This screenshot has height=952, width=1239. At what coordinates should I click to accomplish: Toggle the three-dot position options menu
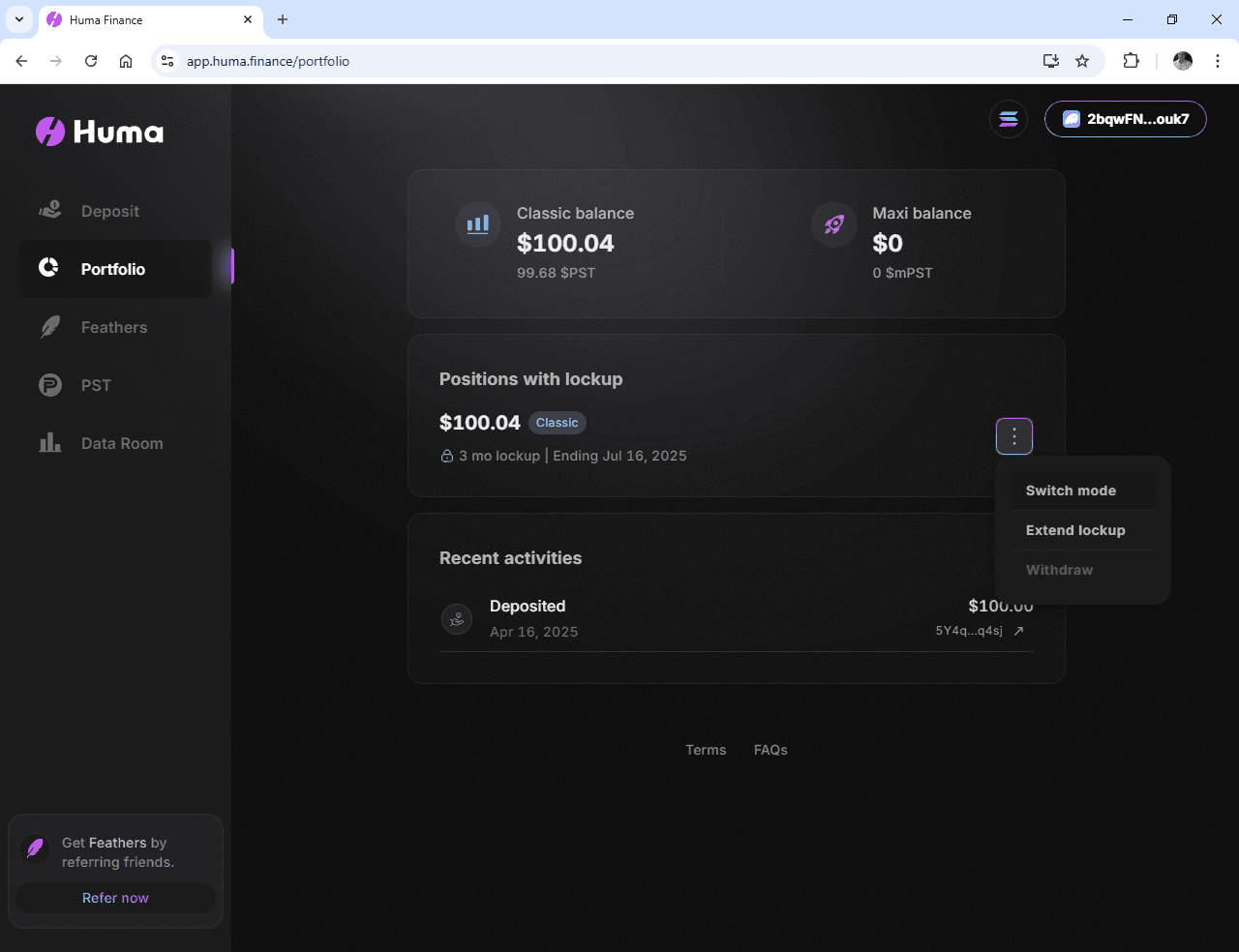click(x=1014, y=436)
